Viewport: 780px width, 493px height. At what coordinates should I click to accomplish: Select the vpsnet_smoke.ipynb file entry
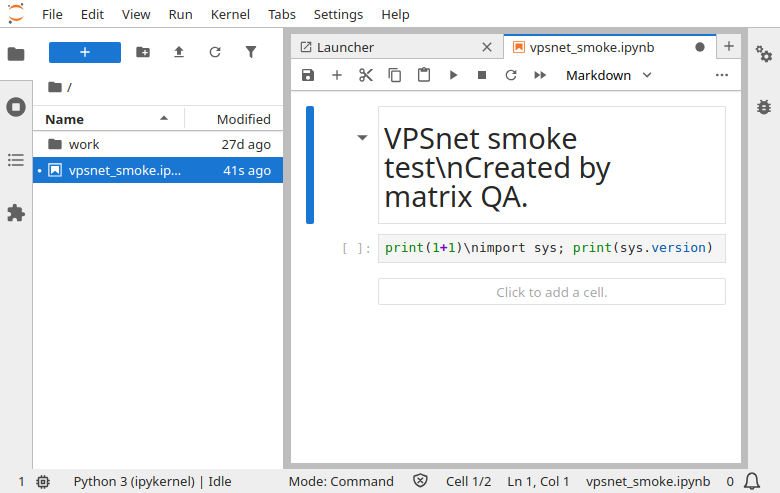click(158, 170)
